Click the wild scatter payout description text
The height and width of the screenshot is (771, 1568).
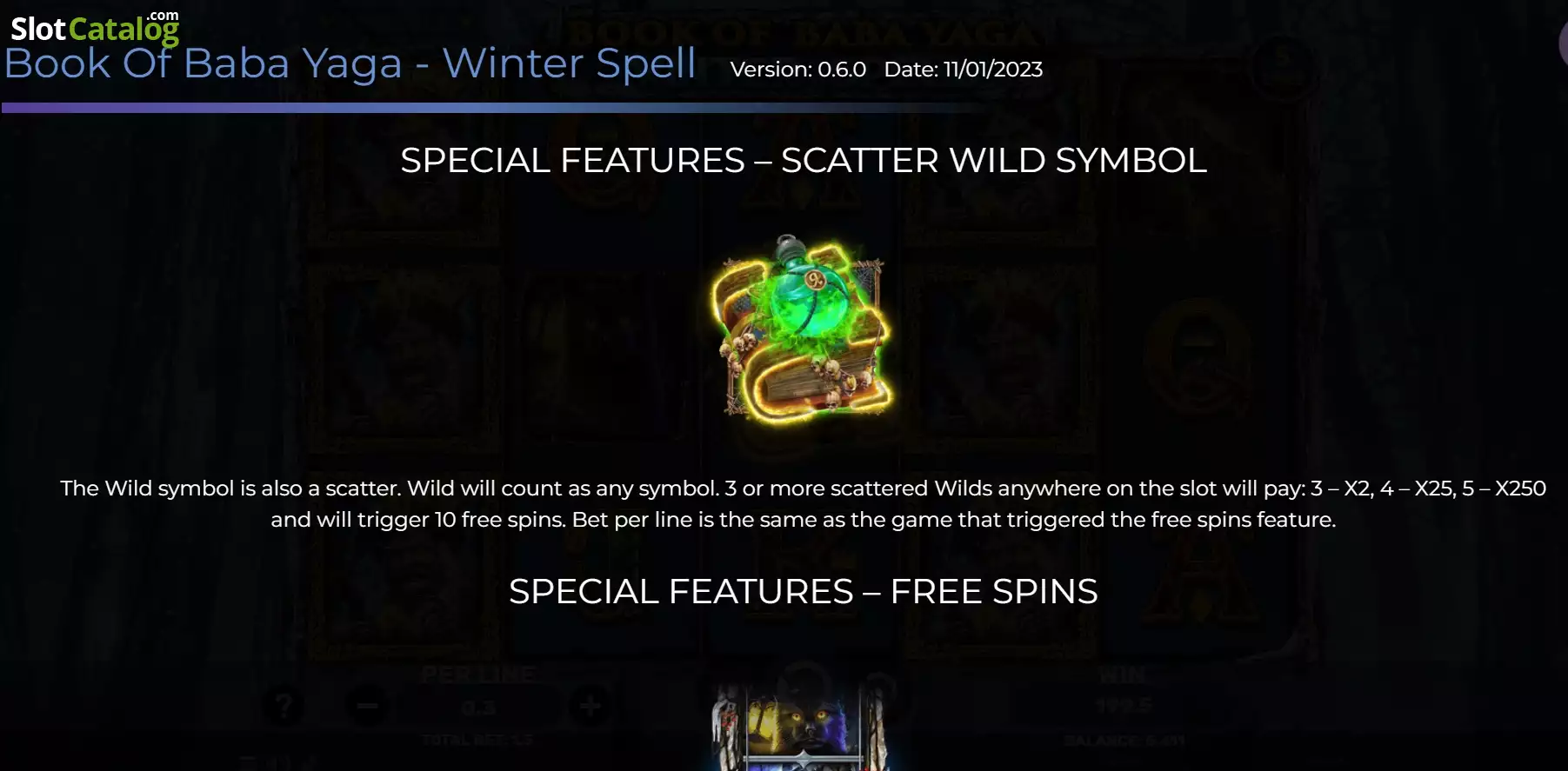pos(804,504)
